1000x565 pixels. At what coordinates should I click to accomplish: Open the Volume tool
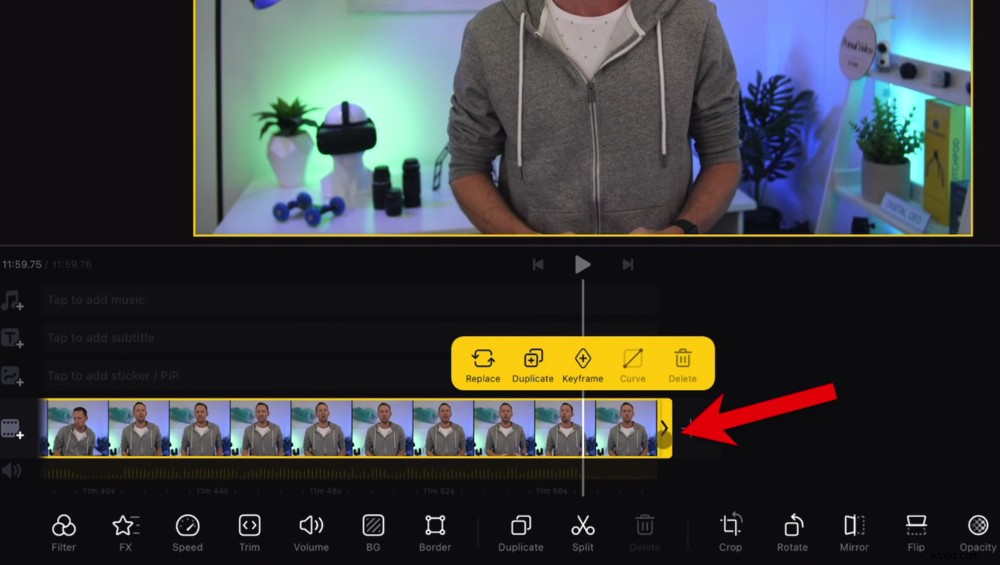[311, 532]
